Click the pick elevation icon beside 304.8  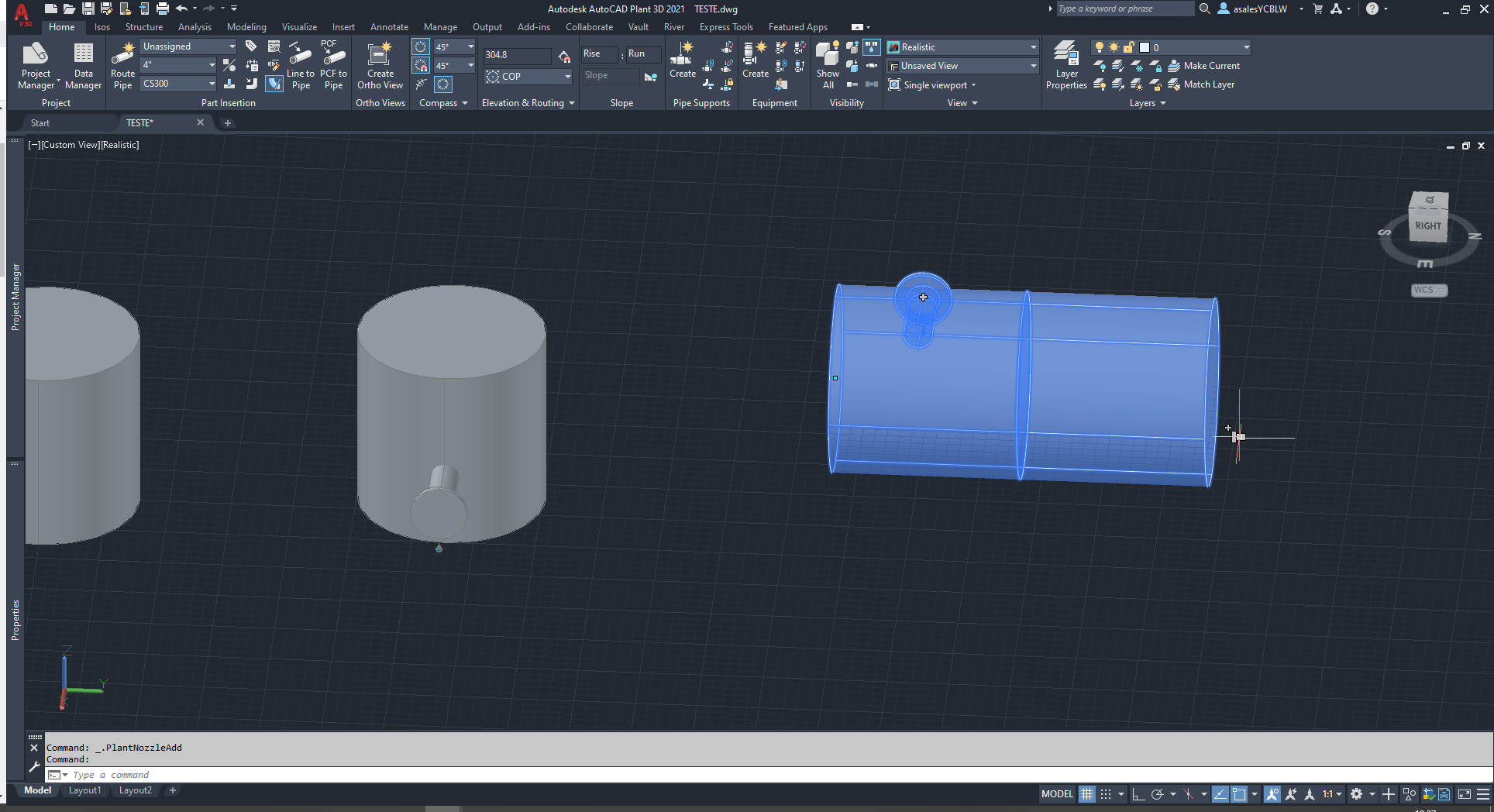tap(564, 56)
